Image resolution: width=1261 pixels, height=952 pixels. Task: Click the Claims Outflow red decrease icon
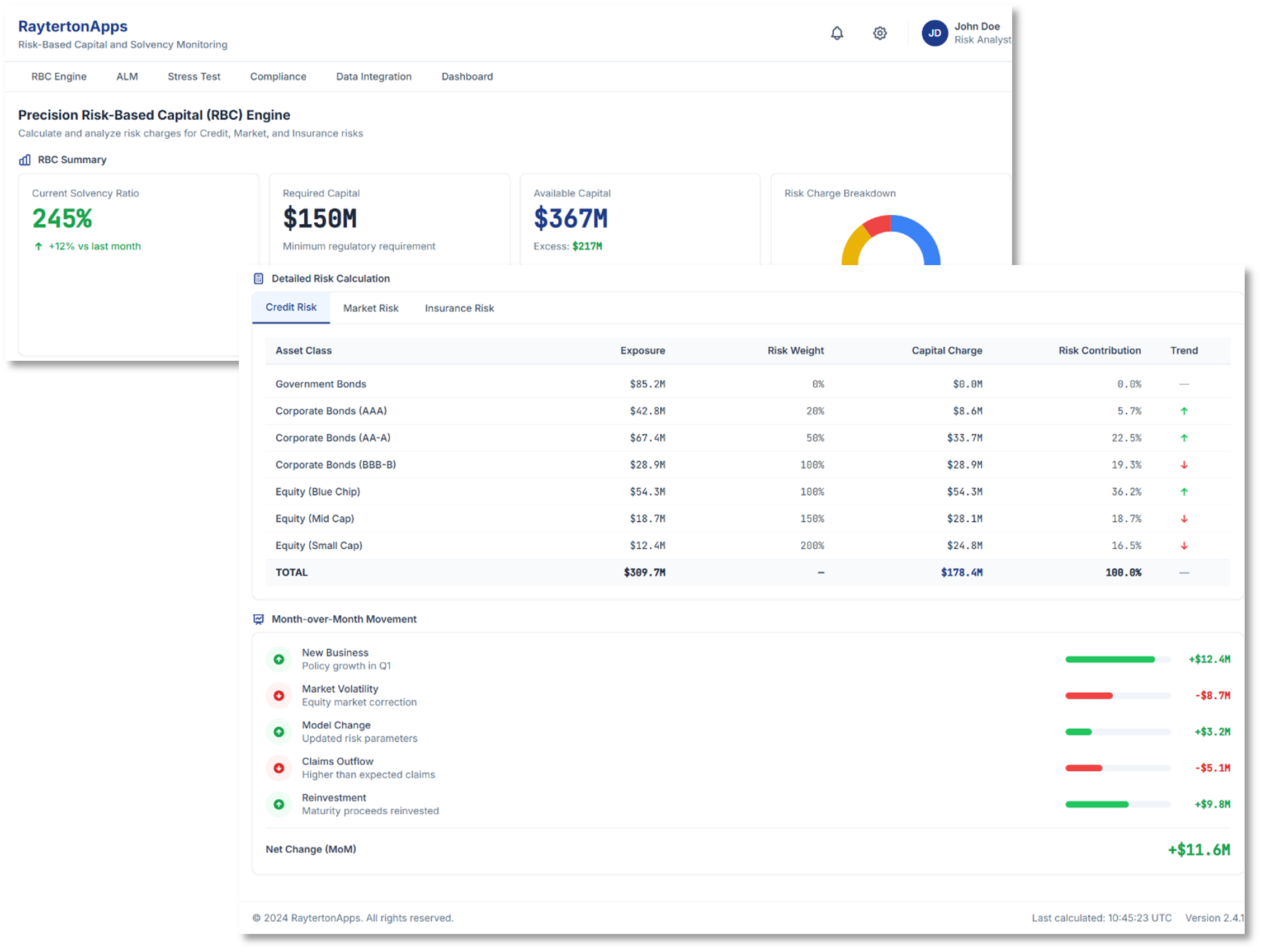[x=279, y=768]
